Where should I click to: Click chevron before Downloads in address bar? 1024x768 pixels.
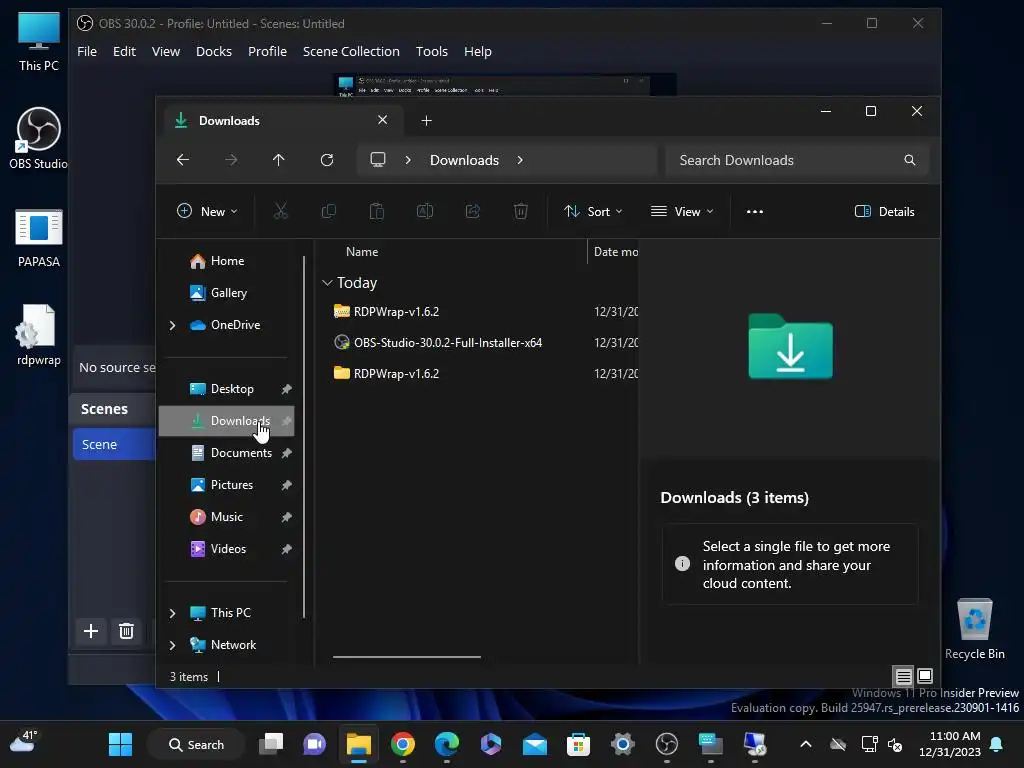coord(408,160)
